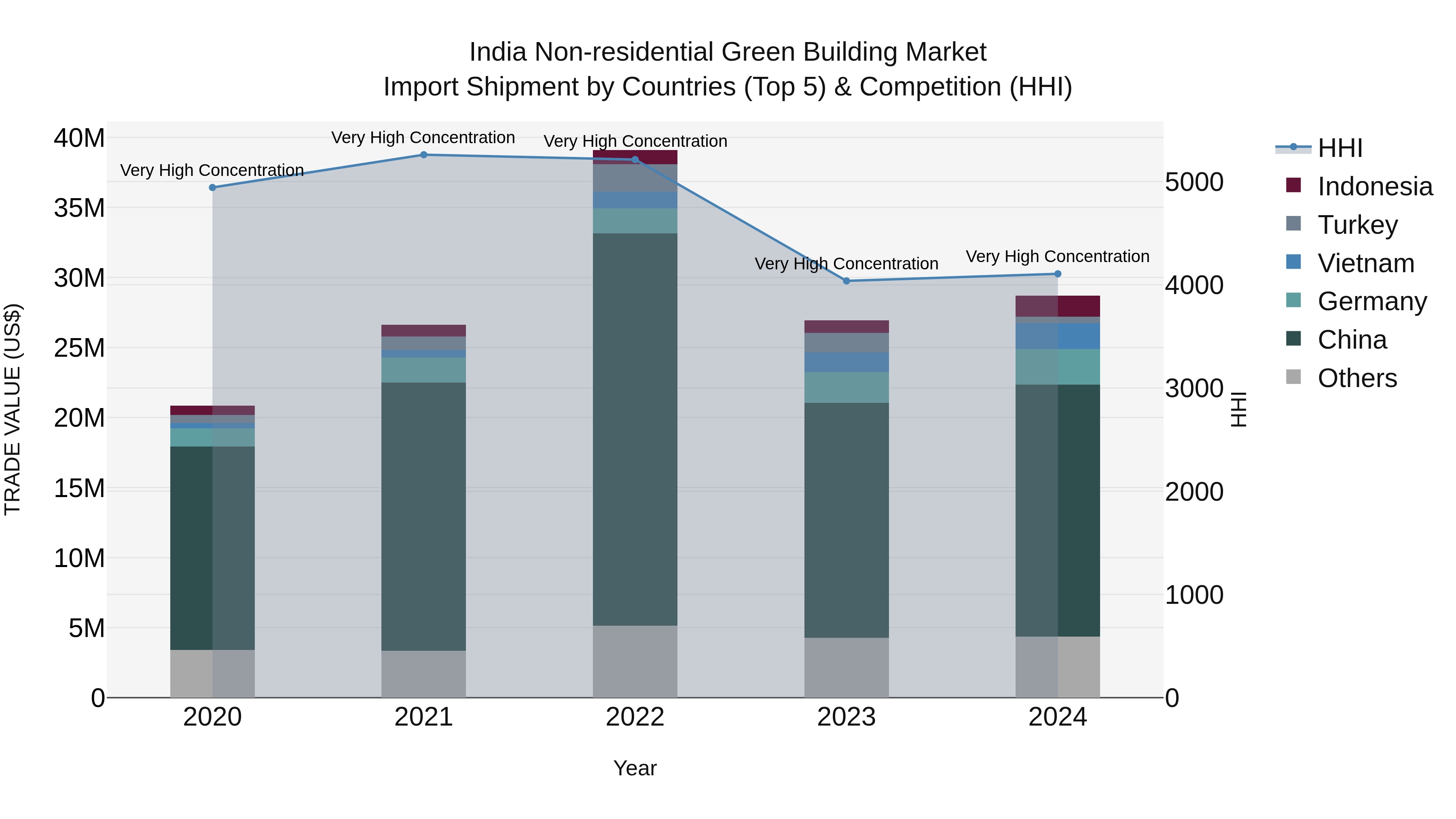Toggle China series in the legend
Image resolution: width=1456 pixels, height=819 pixels.
tap(1336, 340)
